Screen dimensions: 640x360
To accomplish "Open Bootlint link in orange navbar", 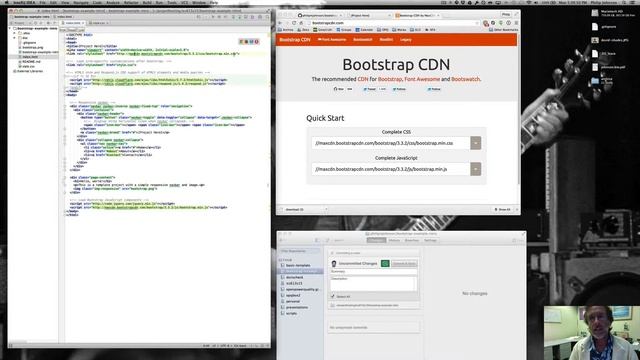I will tap(386, 40).
